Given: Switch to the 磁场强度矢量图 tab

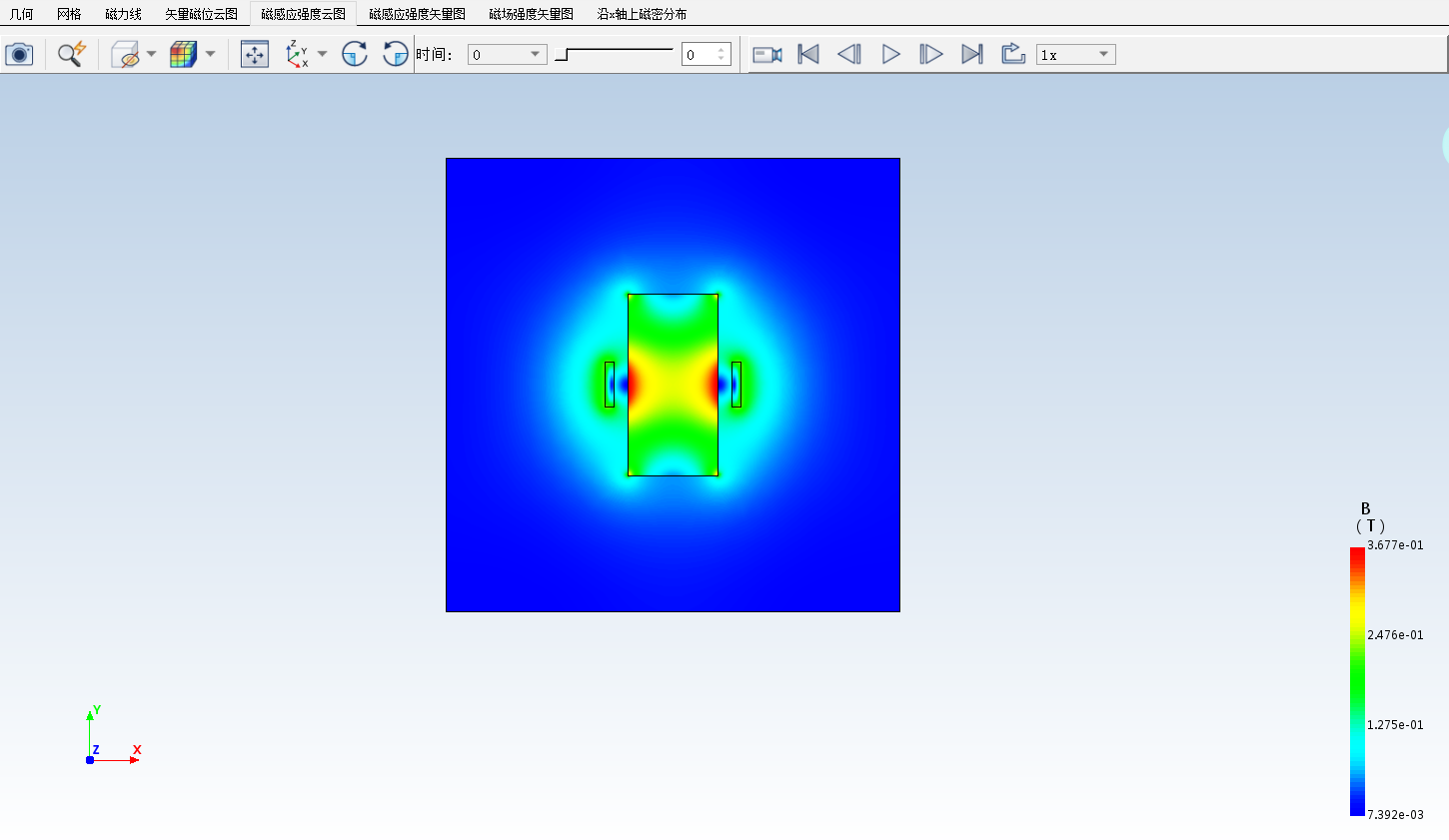Looking at the screenshot, I should [x=531, y=14].
